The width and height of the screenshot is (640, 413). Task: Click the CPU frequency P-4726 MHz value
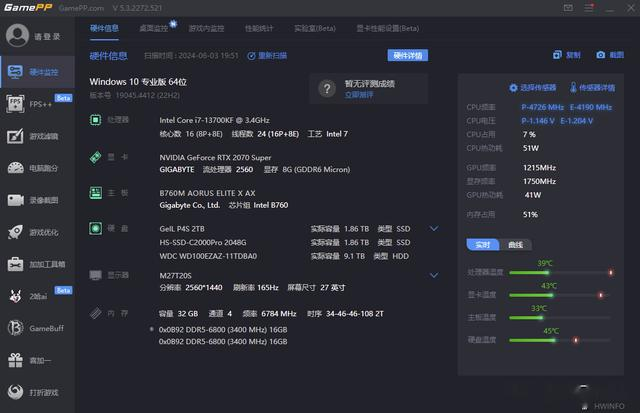tap(542, 107)
